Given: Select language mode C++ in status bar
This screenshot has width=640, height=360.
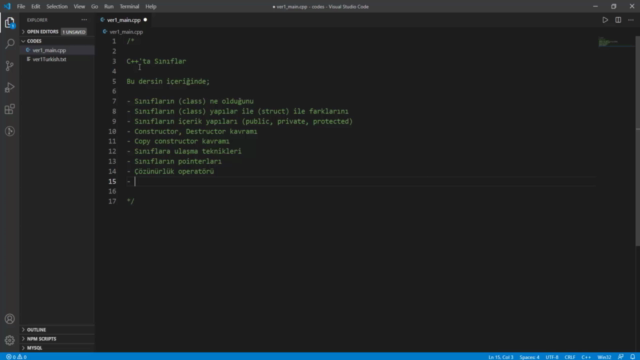Looking at the screenshot, I should coord(586,357).
